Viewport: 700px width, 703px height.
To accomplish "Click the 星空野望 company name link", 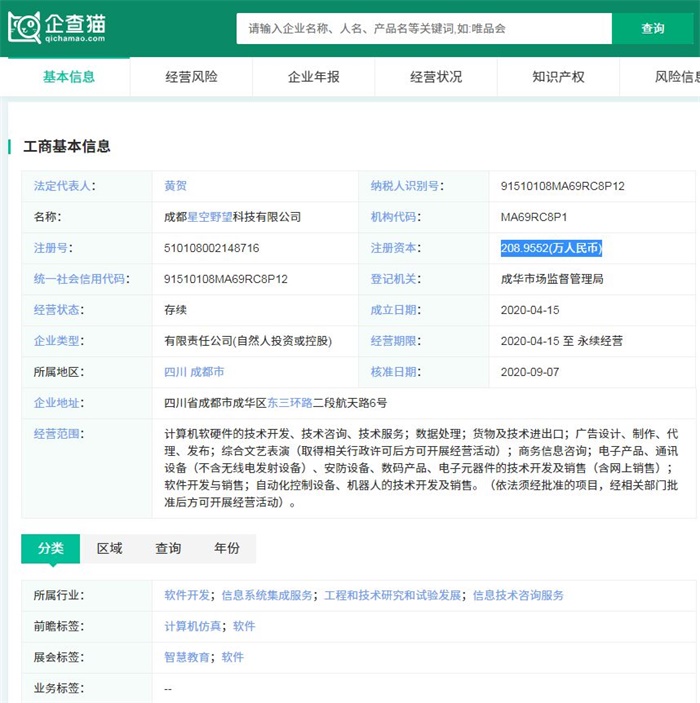I will 209,217.
